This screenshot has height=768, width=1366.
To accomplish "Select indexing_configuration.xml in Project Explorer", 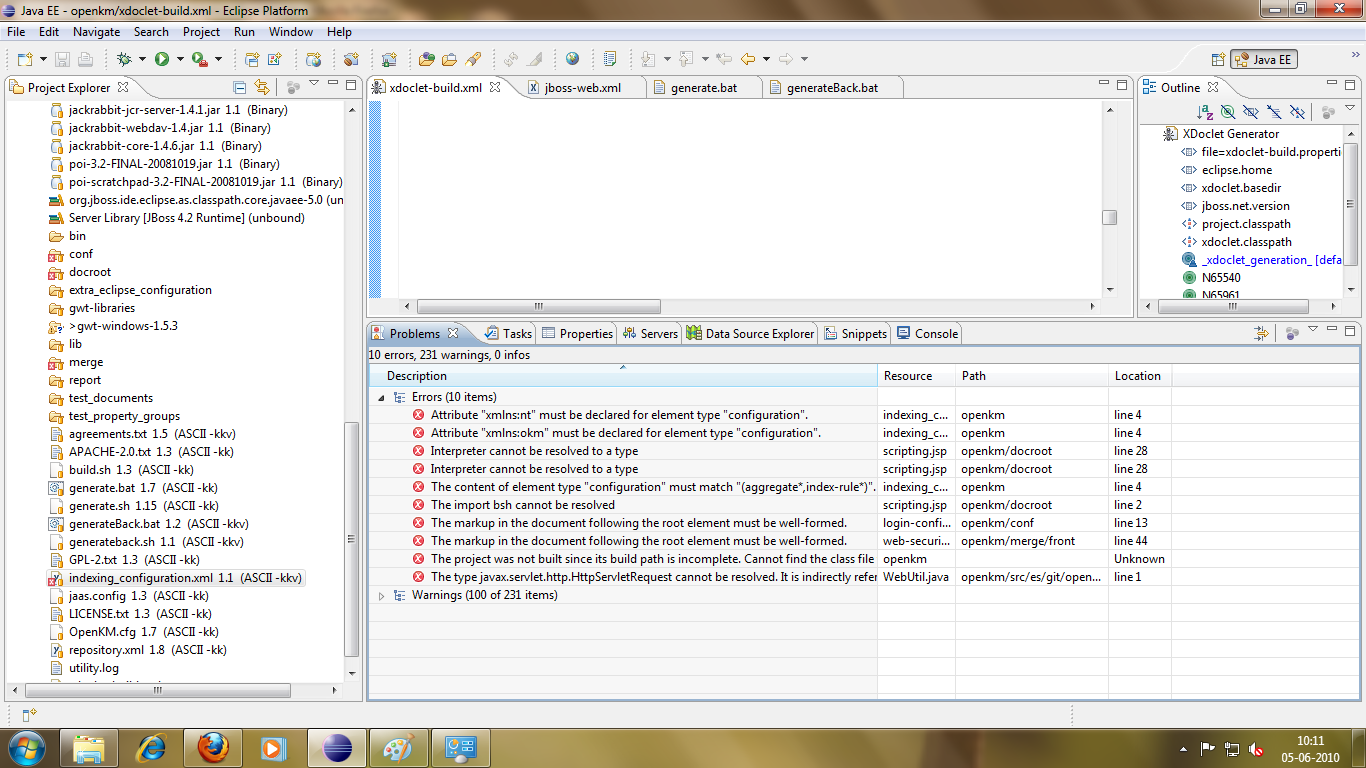I will click(x=175, y=578).
